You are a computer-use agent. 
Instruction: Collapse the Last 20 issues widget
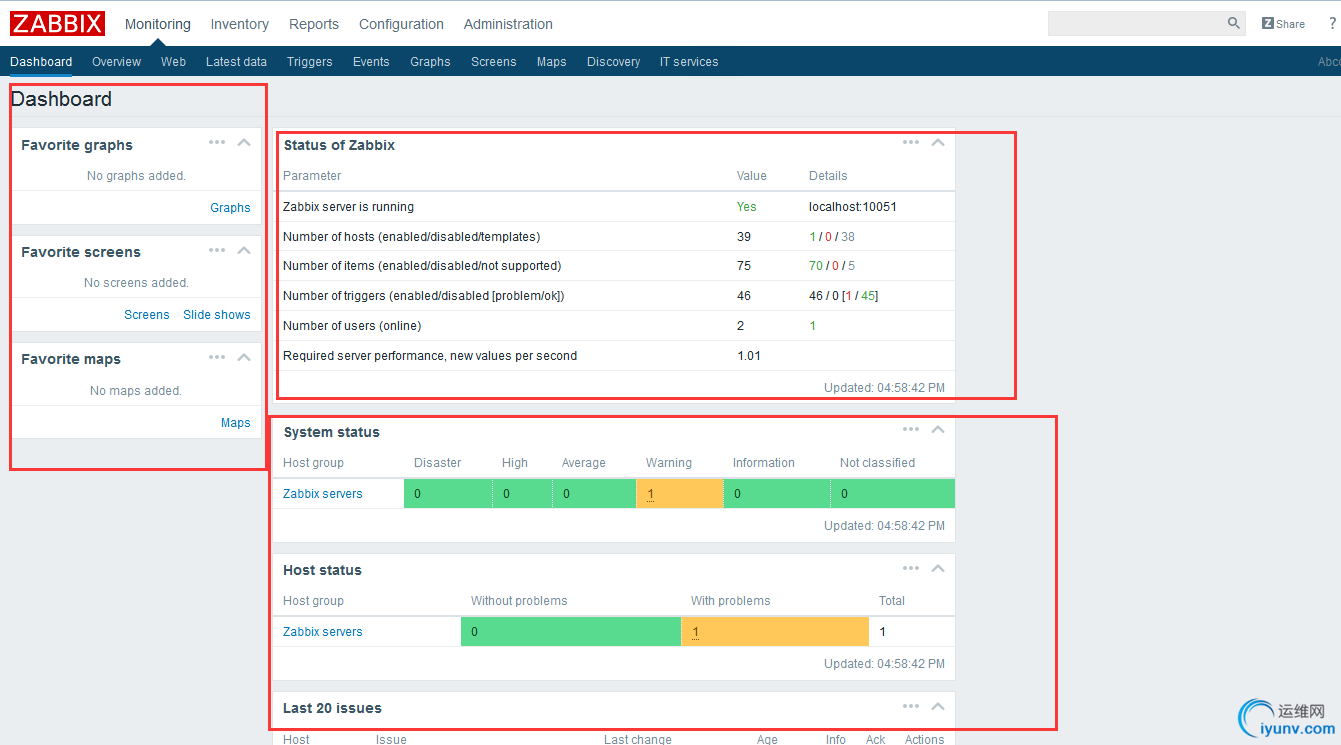[938, 706]
